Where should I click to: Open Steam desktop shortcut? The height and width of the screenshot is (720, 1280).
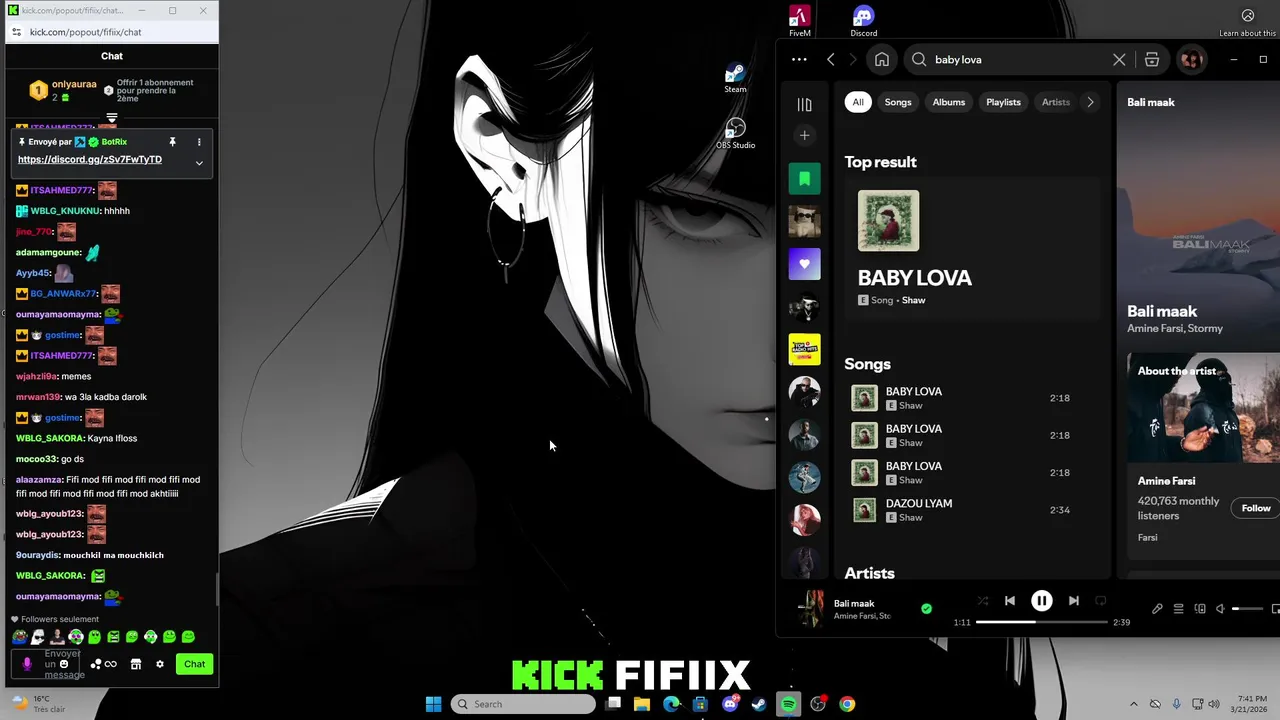coord(735,79)
